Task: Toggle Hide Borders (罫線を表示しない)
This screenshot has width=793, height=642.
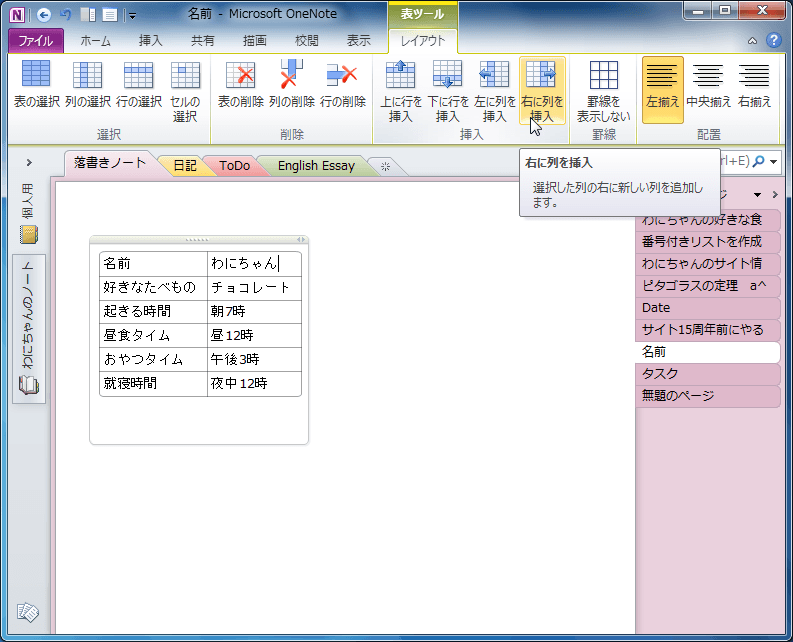Action: coord(603,91)
